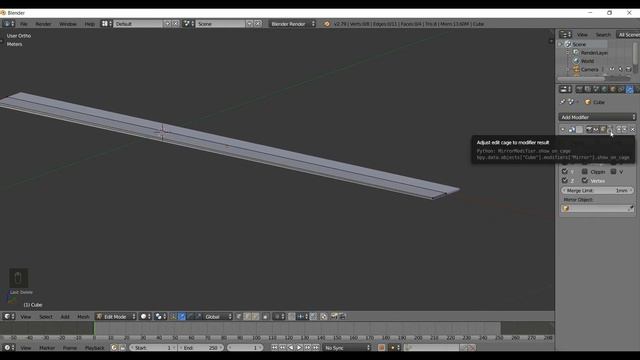This screenshot has width=640, height=360.
Task: Toggle the Camera visibility eye in the outliner
Action: (x=611, y=69)
